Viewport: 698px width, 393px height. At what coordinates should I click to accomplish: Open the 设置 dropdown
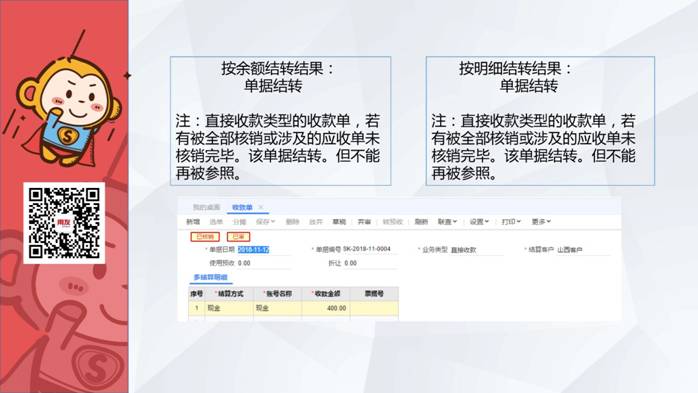pos(479,222)
